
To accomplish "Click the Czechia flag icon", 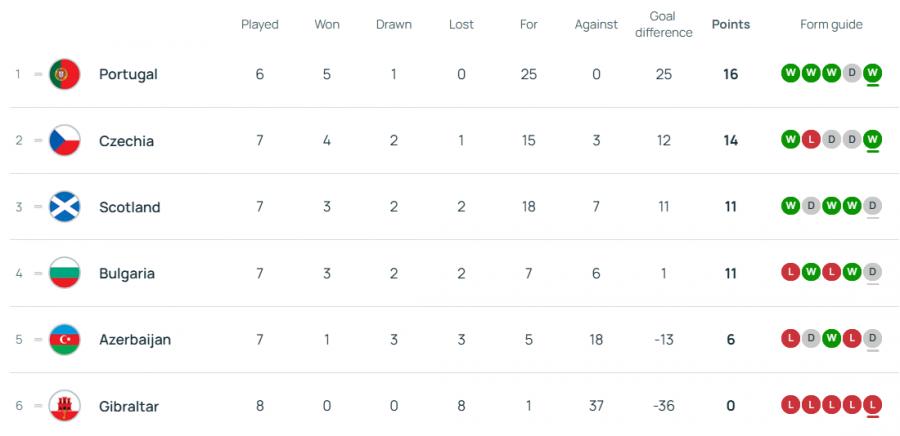I will tap(65, 141).
